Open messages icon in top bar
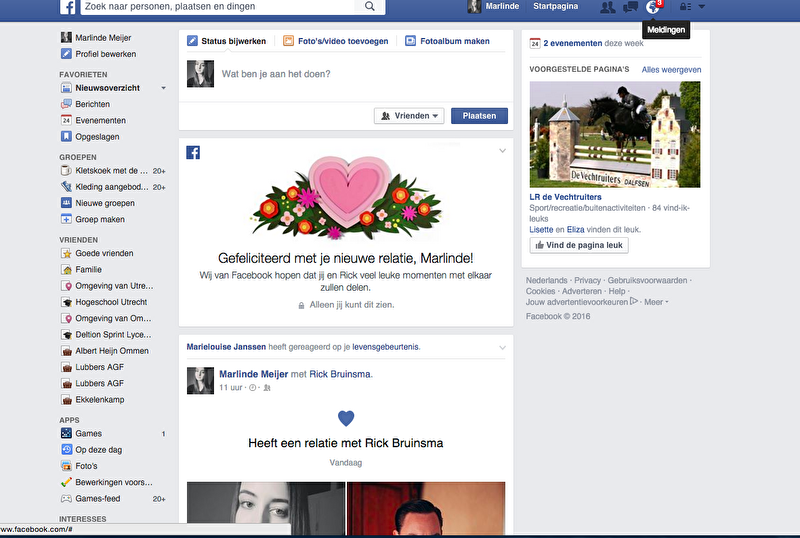Viewport: 800px width, 538px height. tap(631, 7)
